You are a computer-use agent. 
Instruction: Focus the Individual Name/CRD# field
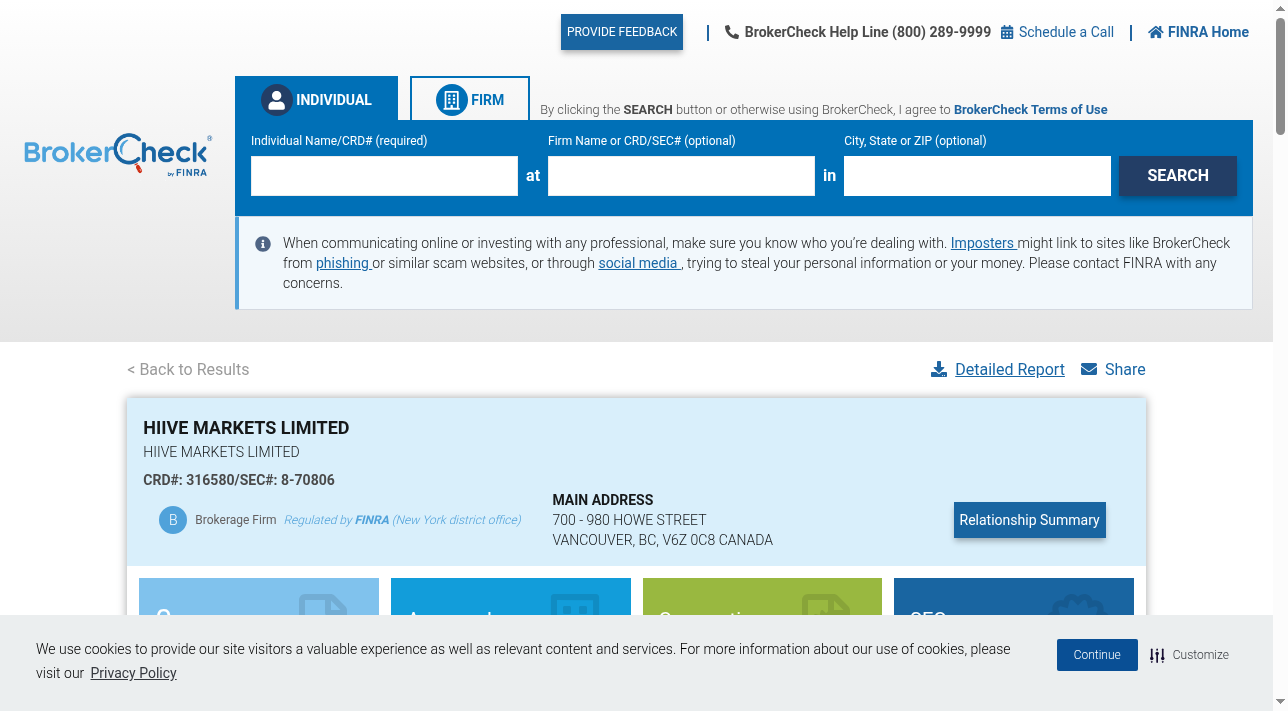pos(384,176)
